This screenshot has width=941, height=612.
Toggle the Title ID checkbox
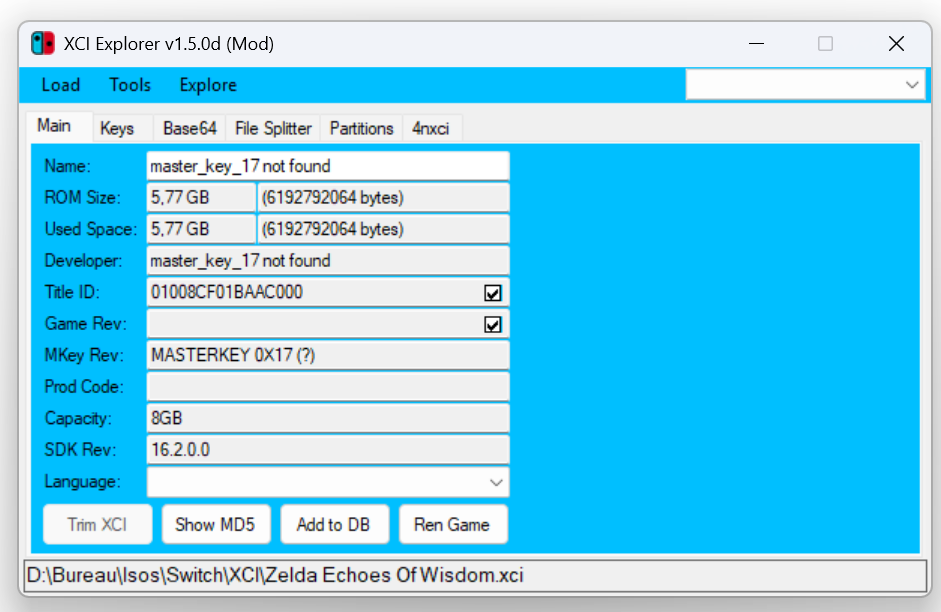pyautogui.click(x=493, y=293)
